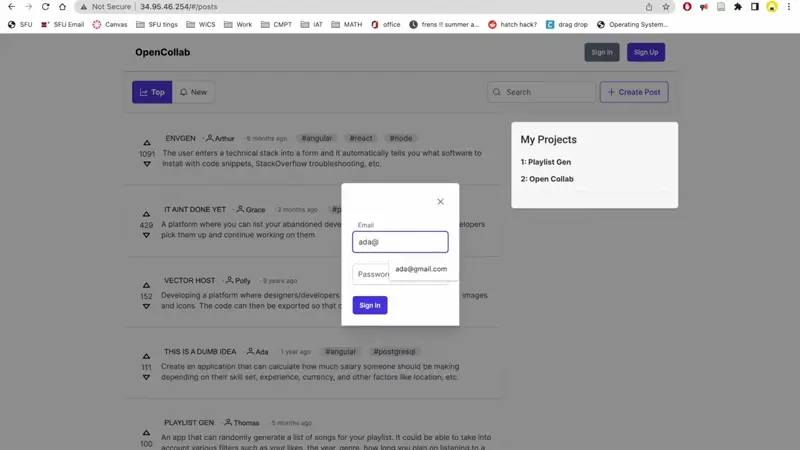Image resolution: width=800 pixels, height=450 pixels.
Task: Bookmark this page with the star icon
Action: pyautogui.click(x=666, y=7)
